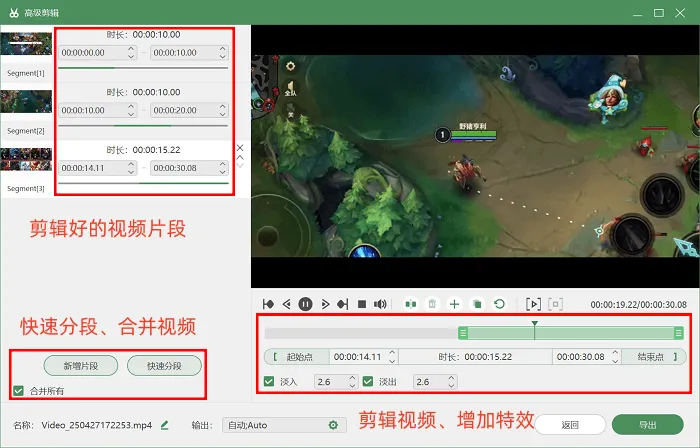Image resolution: width=700 pixels, height=448 pixels.
Task: Click the time readout 00:00:19.22/00:00:30.08
Action: click(x=638, y=305)
